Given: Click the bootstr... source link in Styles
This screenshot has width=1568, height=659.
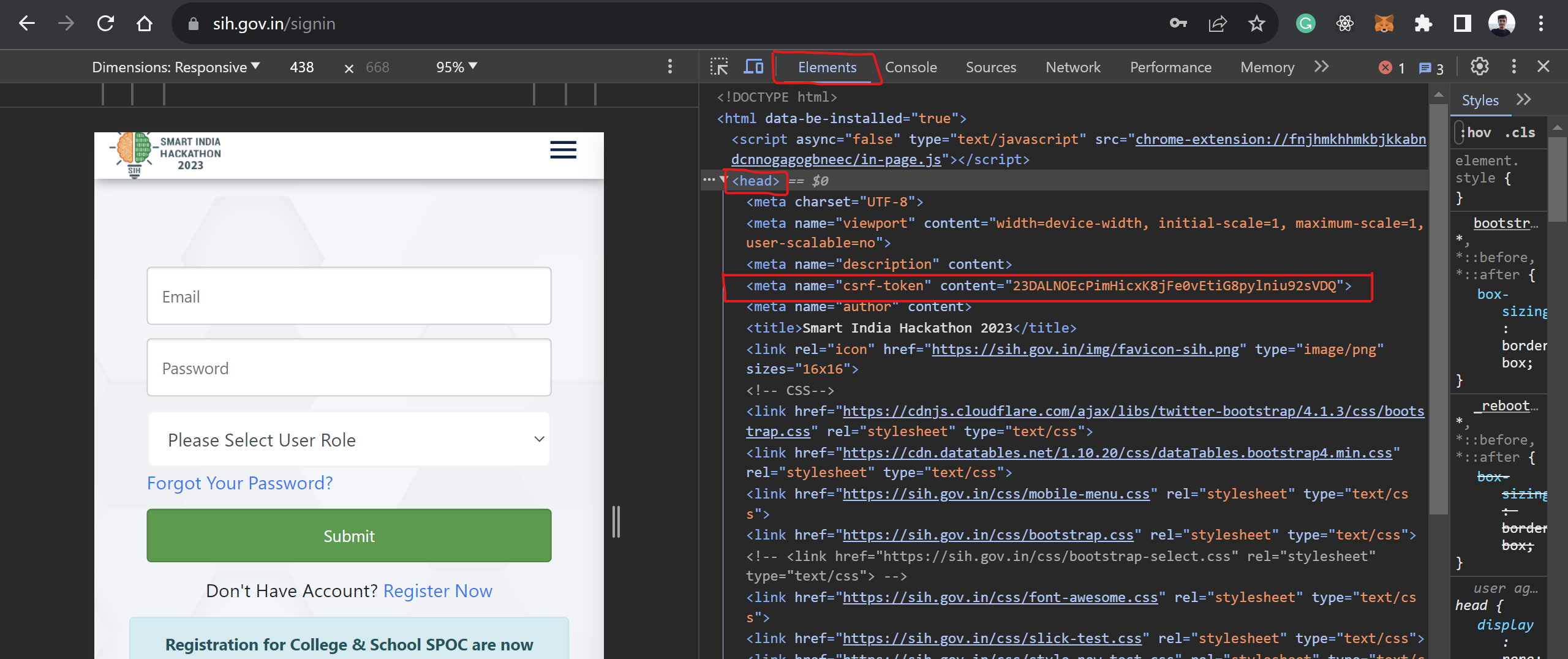Looking at the screenshot, I should [x=1505, y=224].
